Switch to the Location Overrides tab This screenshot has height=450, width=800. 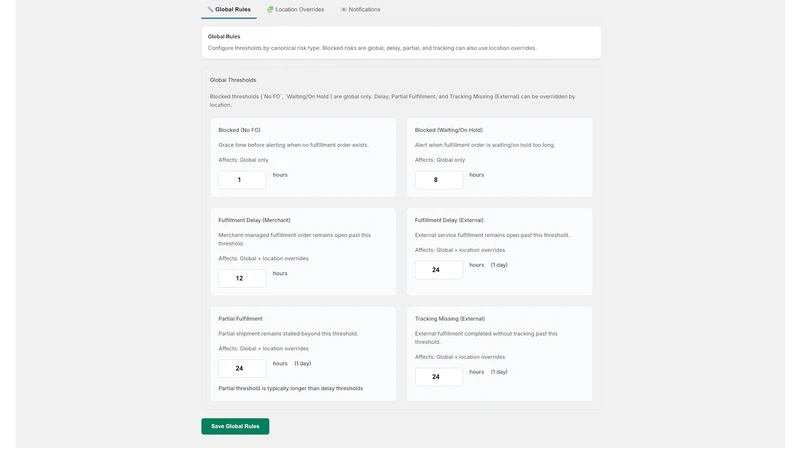pyautogui.click(x=295, y=9)
